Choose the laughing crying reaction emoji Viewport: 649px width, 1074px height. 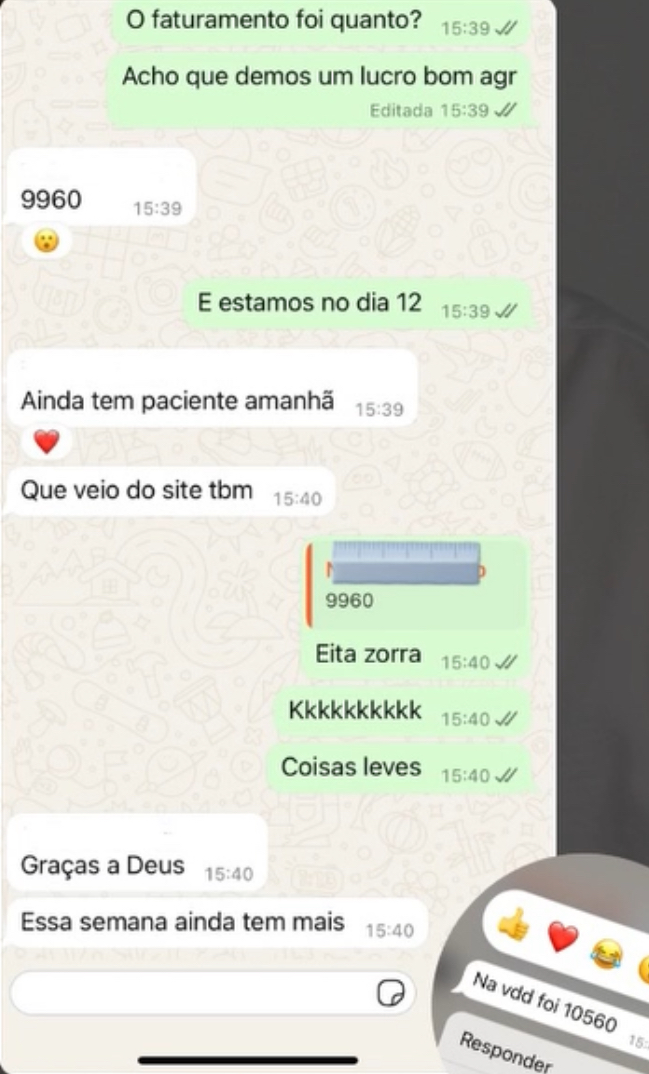coord(607,953)
